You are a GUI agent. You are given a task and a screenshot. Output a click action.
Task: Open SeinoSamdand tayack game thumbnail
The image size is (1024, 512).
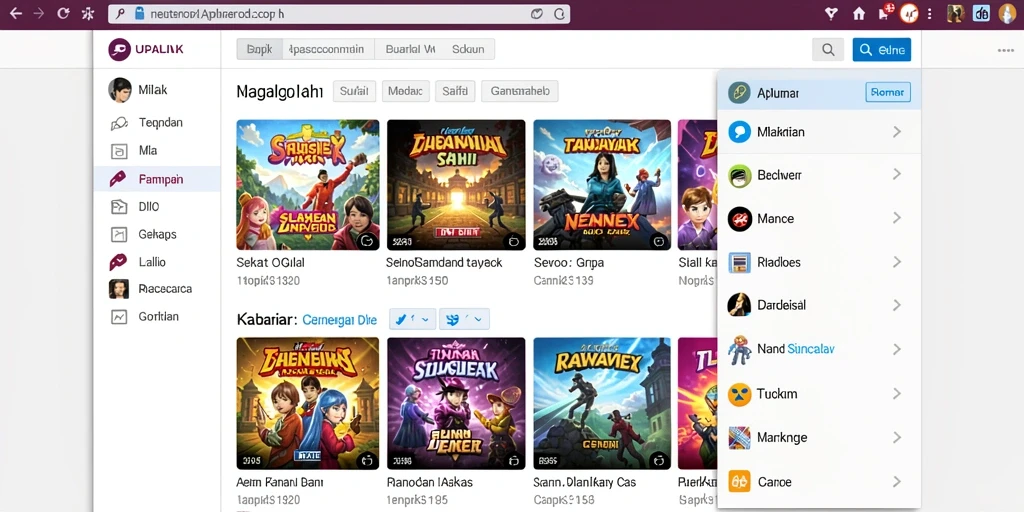click(x=456, y=185)
